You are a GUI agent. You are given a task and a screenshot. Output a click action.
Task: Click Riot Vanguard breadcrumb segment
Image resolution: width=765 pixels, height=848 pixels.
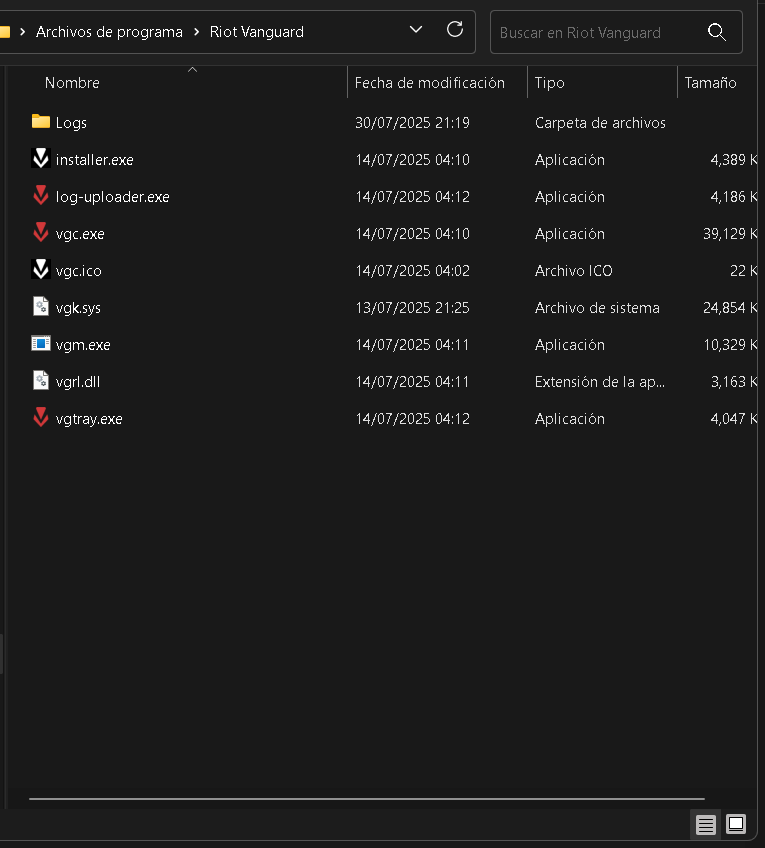point(256,32)
